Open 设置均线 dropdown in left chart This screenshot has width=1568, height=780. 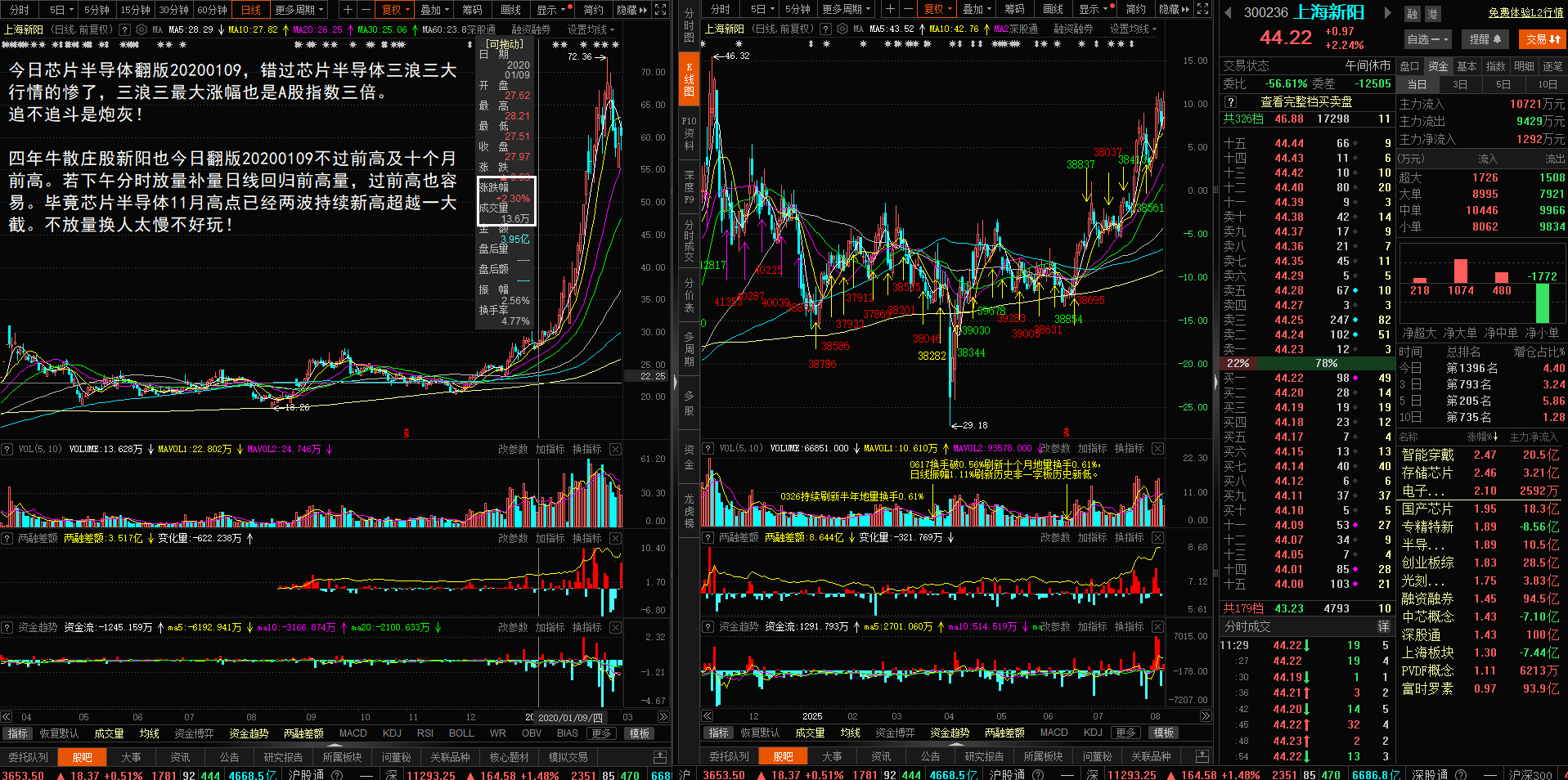click(x=591, y=29)
